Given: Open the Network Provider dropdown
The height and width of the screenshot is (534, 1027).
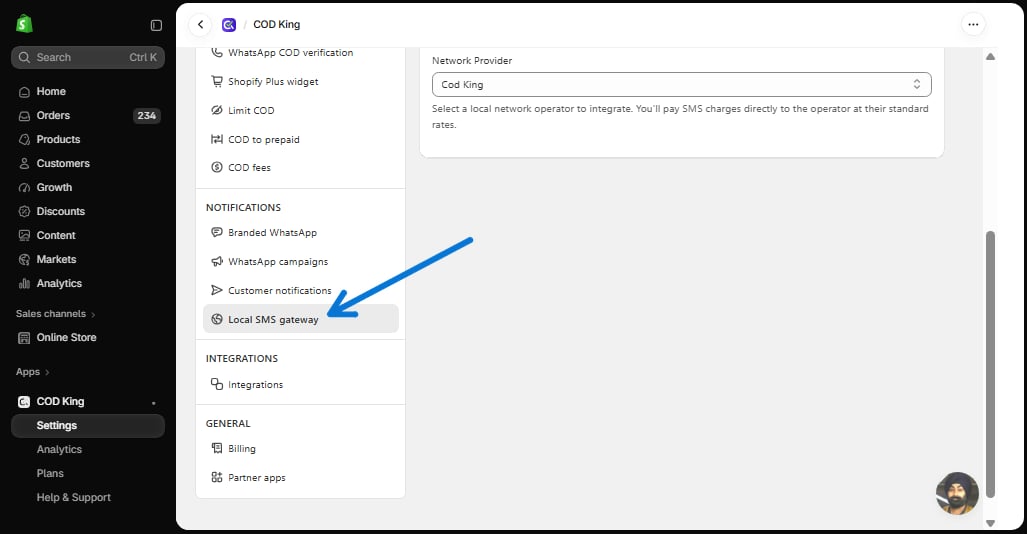Looking at the screenshot, I should click(681, 85).
